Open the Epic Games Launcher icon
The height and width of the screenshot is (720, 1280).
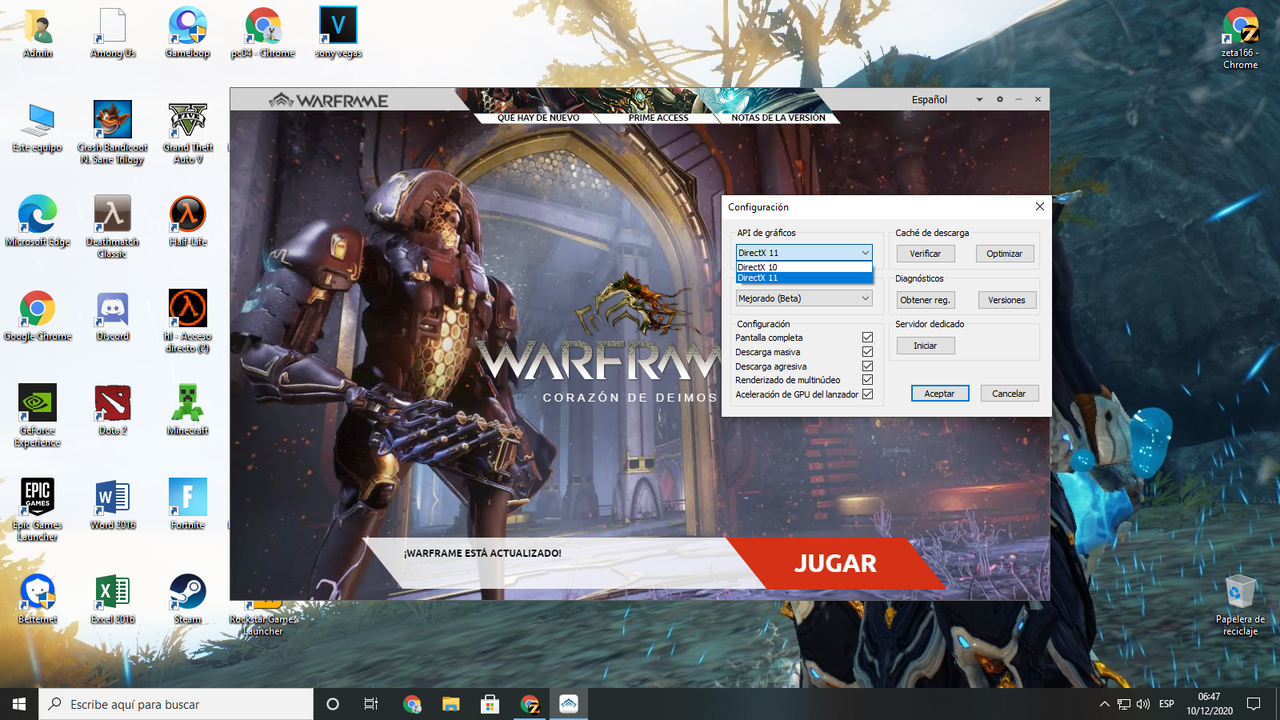pyautogui.click(x=38, y=511)
